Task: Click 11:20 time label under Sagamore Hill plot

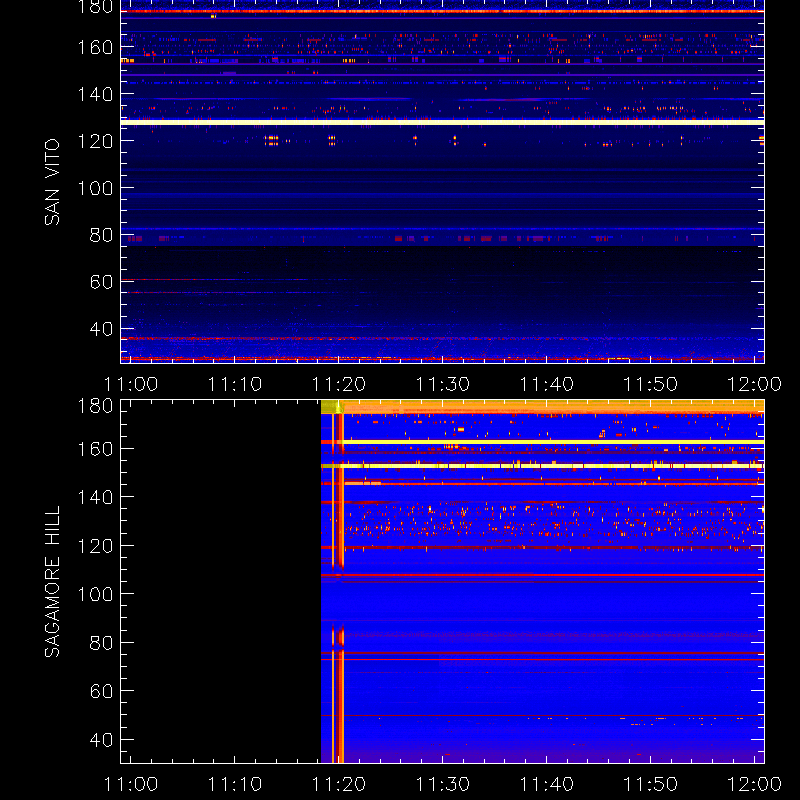Action: coord(339,784)
